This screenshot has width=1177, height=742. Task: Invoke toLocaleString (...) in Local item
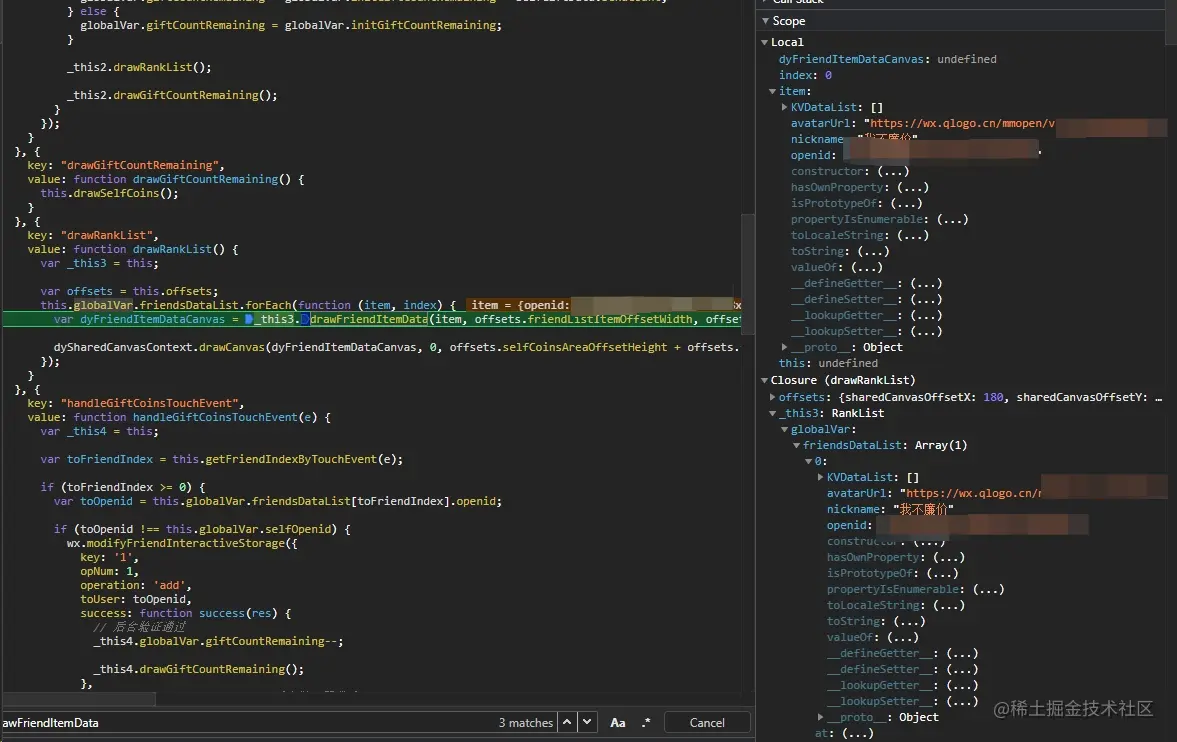click(x=912, y=235)
